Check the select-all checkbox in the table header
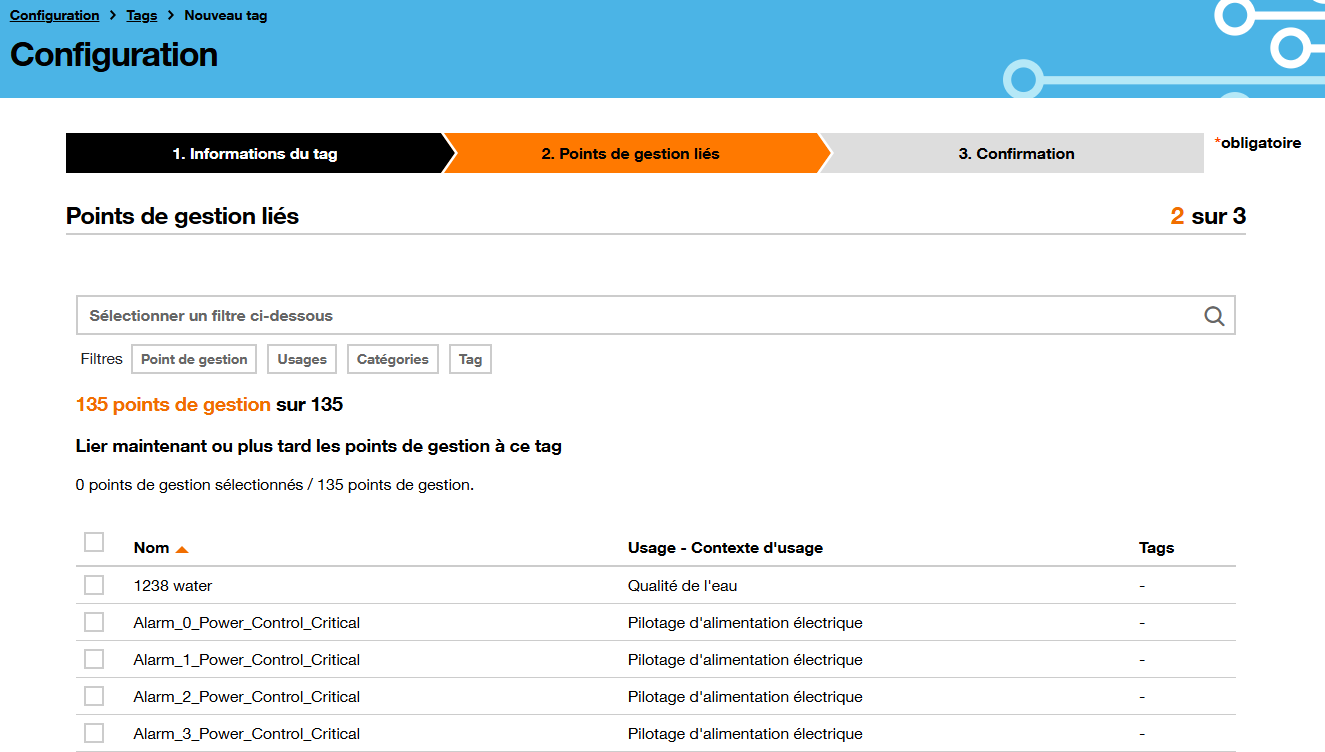 click(93, 541)
